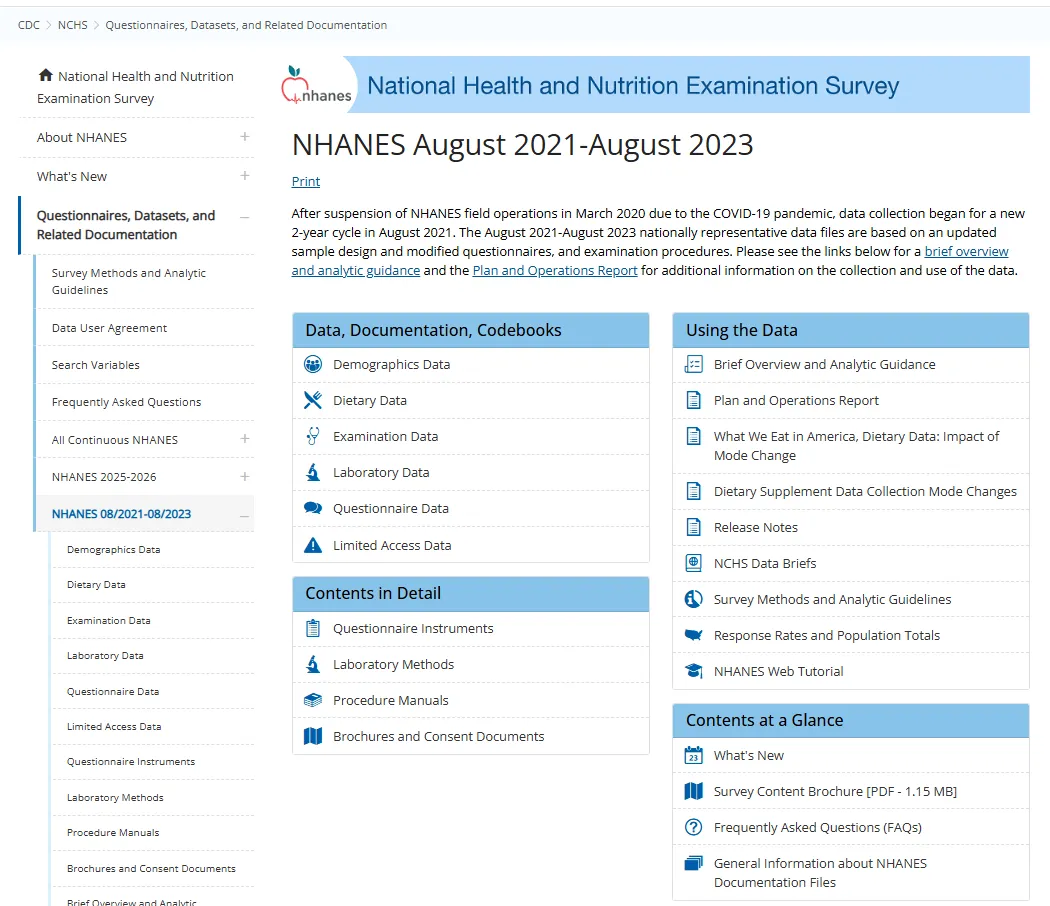The width and height of the screenshot is (1050, 906).
Task: Open Response Rates and Population Totals link
Action: click(826, 635)
